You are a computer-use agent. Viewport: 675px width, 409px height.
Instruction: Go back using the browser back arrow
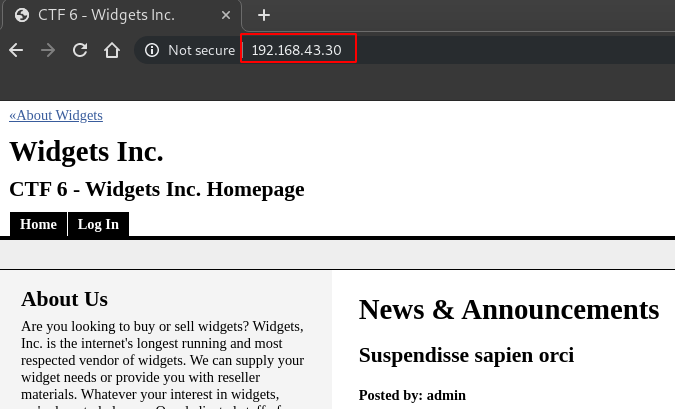[x=16, y=50]
